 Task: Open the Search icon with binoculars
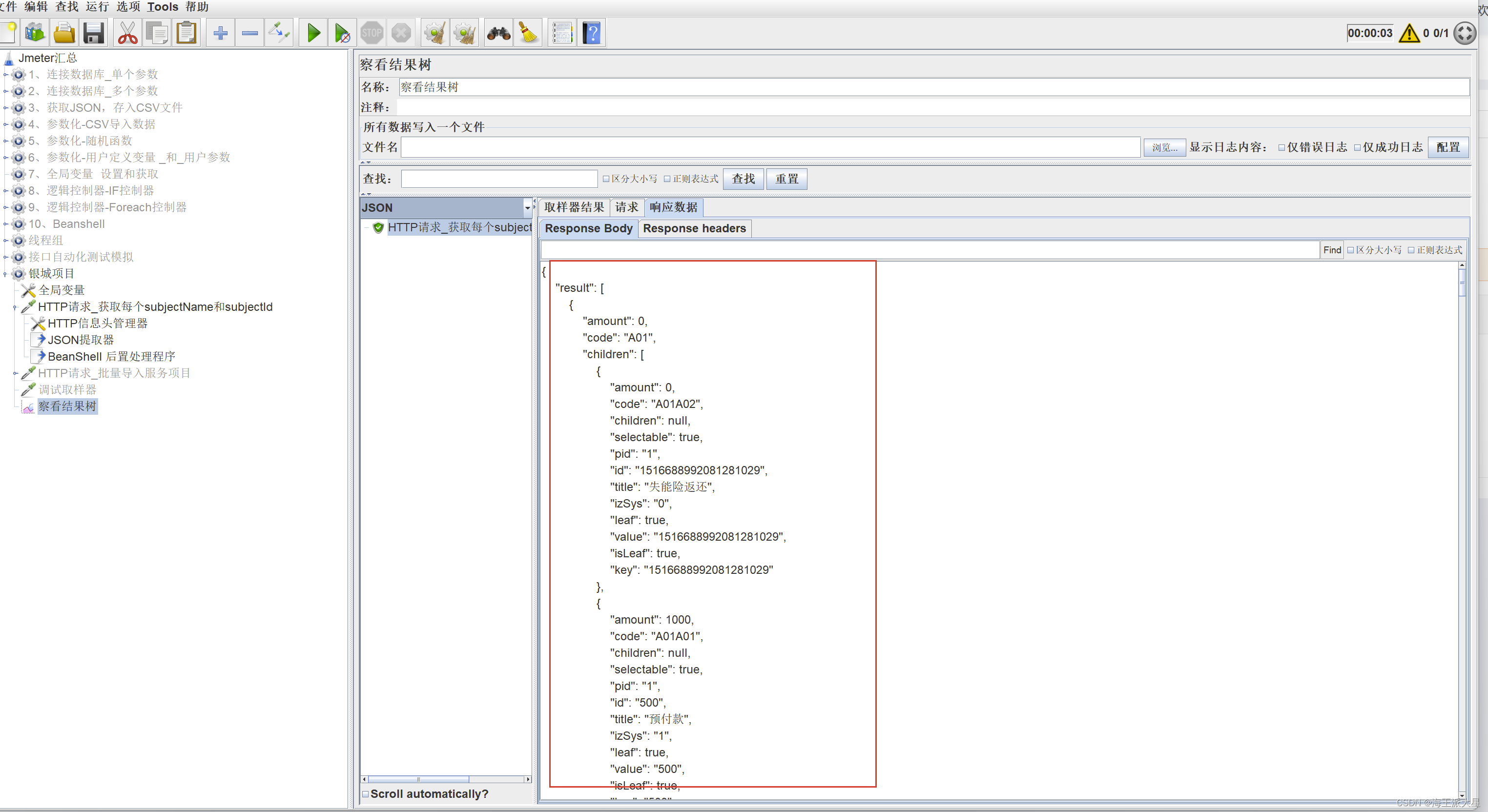pos(498,32)
